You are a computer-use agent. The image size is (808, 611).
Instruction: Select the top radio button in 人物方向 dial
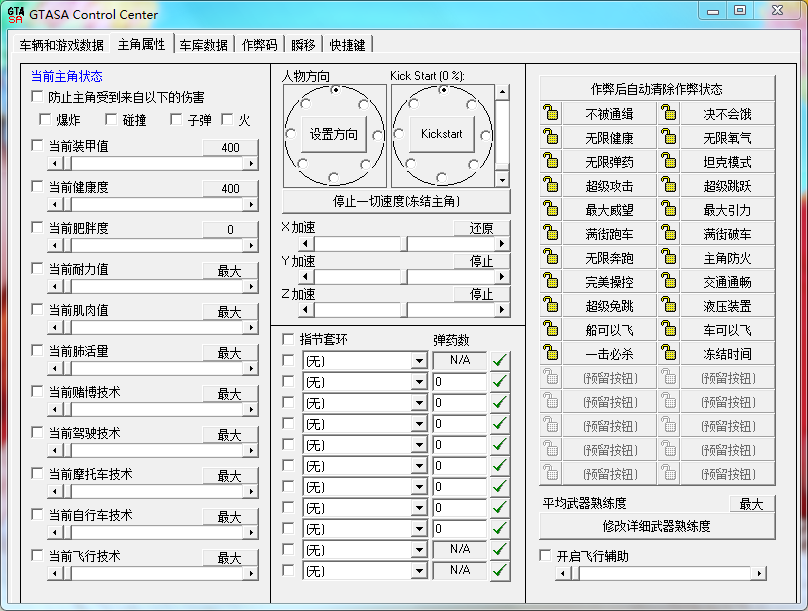pos(336,90)
